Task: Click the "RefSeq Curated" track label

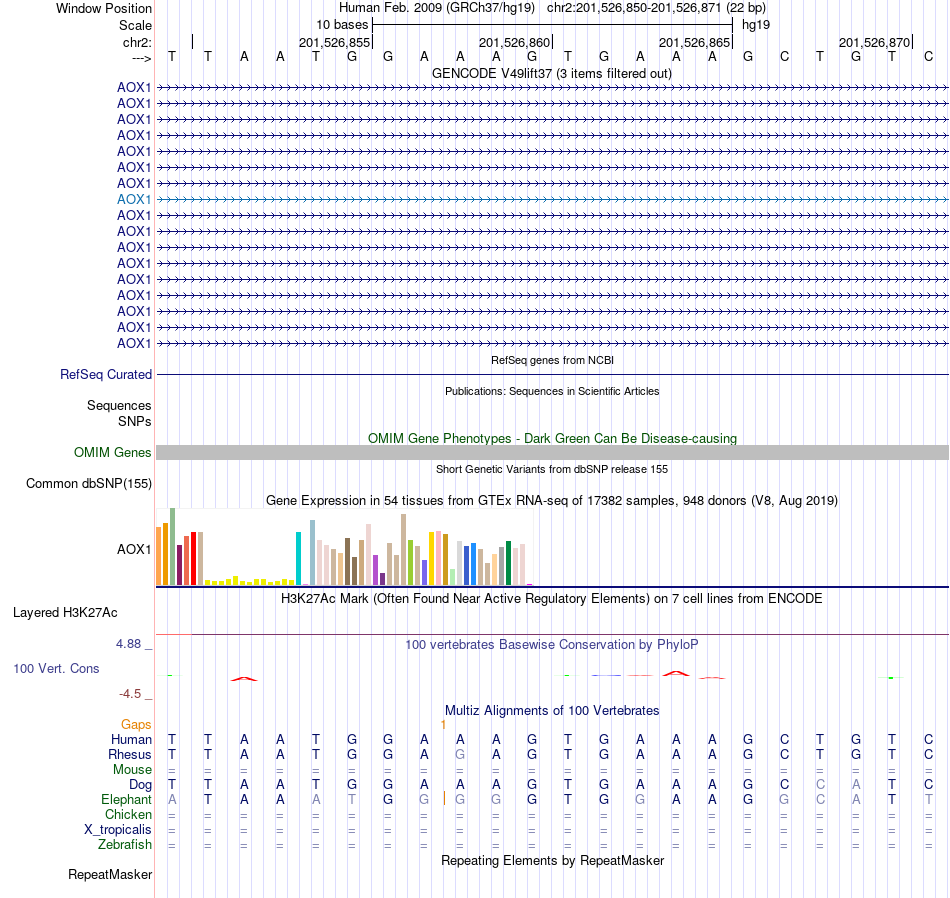Action: click(105, 374)
